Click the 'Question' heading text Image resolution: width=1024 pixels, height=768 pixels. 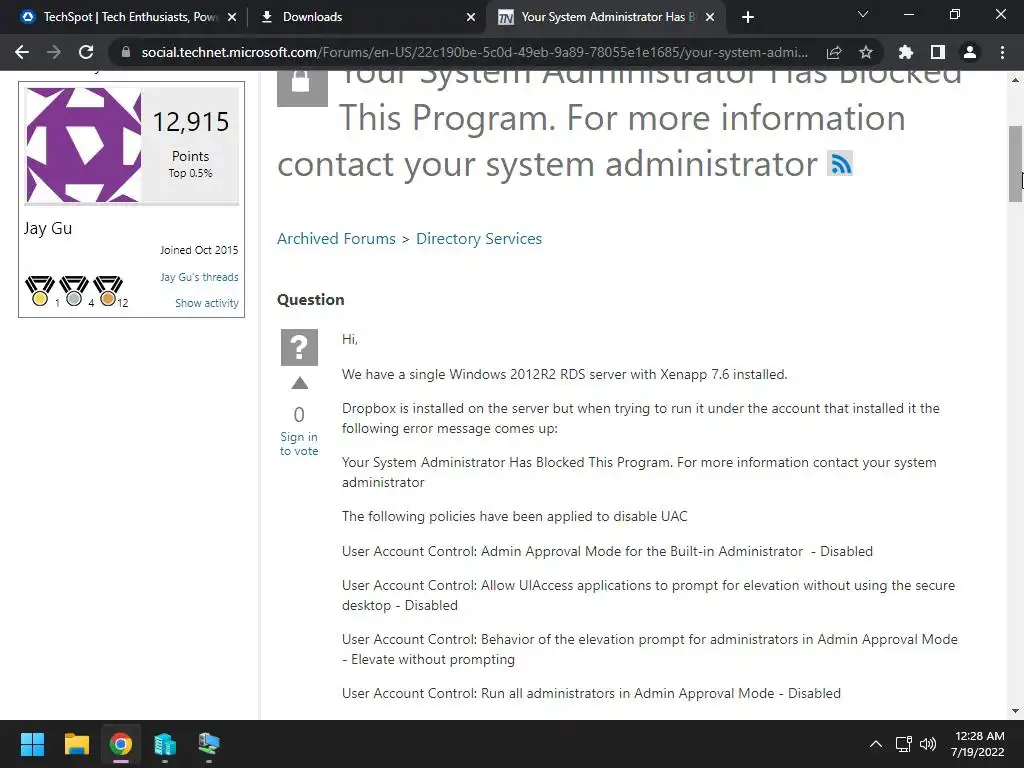coord(310,300)
